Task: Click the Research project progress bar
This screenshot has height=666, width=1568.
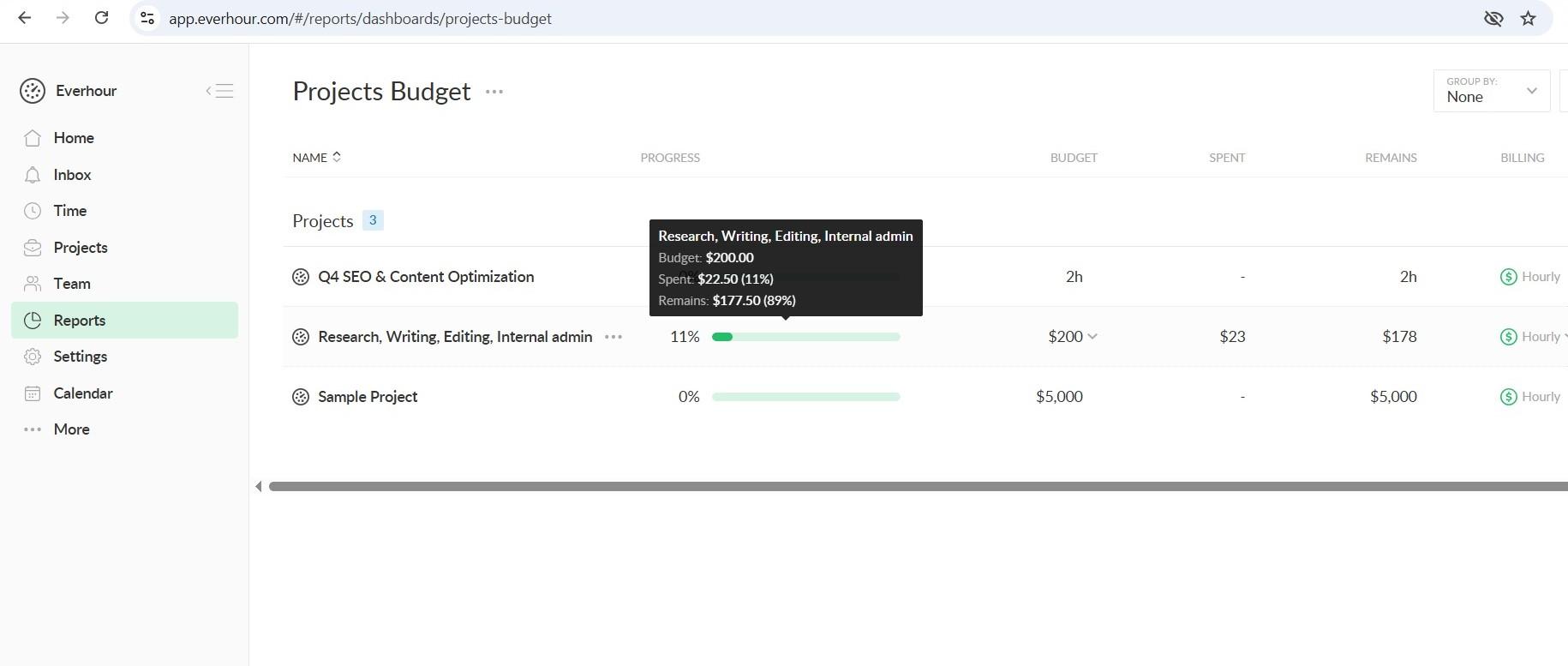Action: tap(806, 337)
